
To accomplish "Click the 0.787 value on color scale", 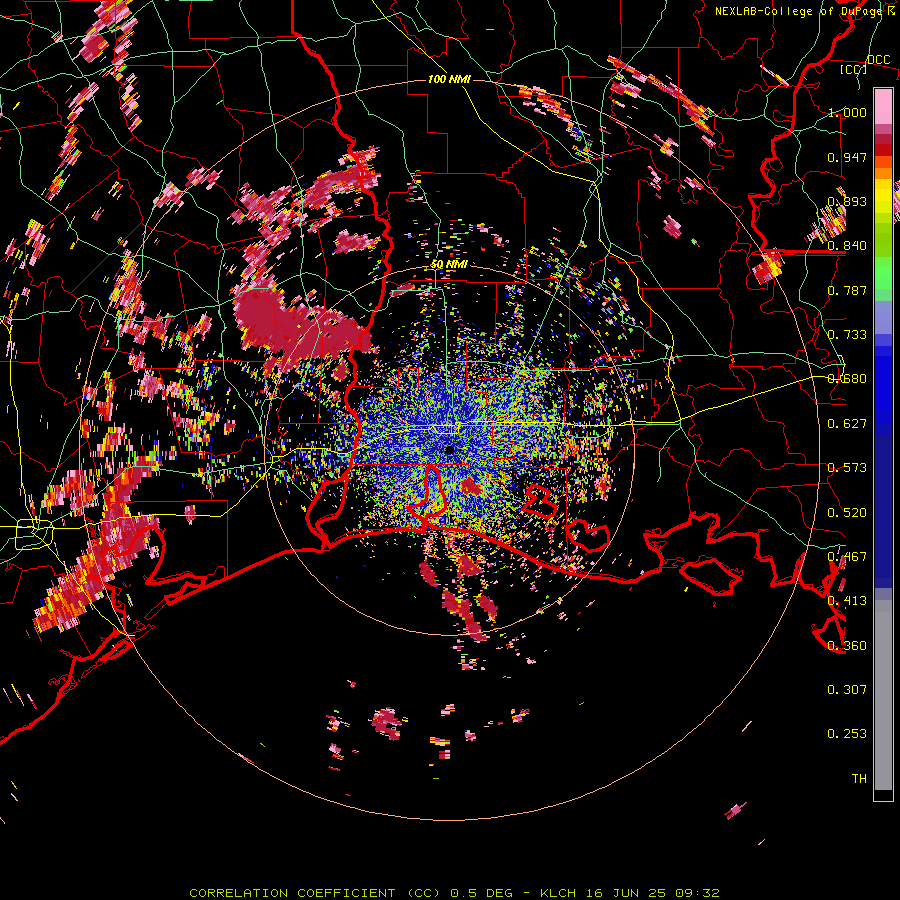I will coord(847,290).
